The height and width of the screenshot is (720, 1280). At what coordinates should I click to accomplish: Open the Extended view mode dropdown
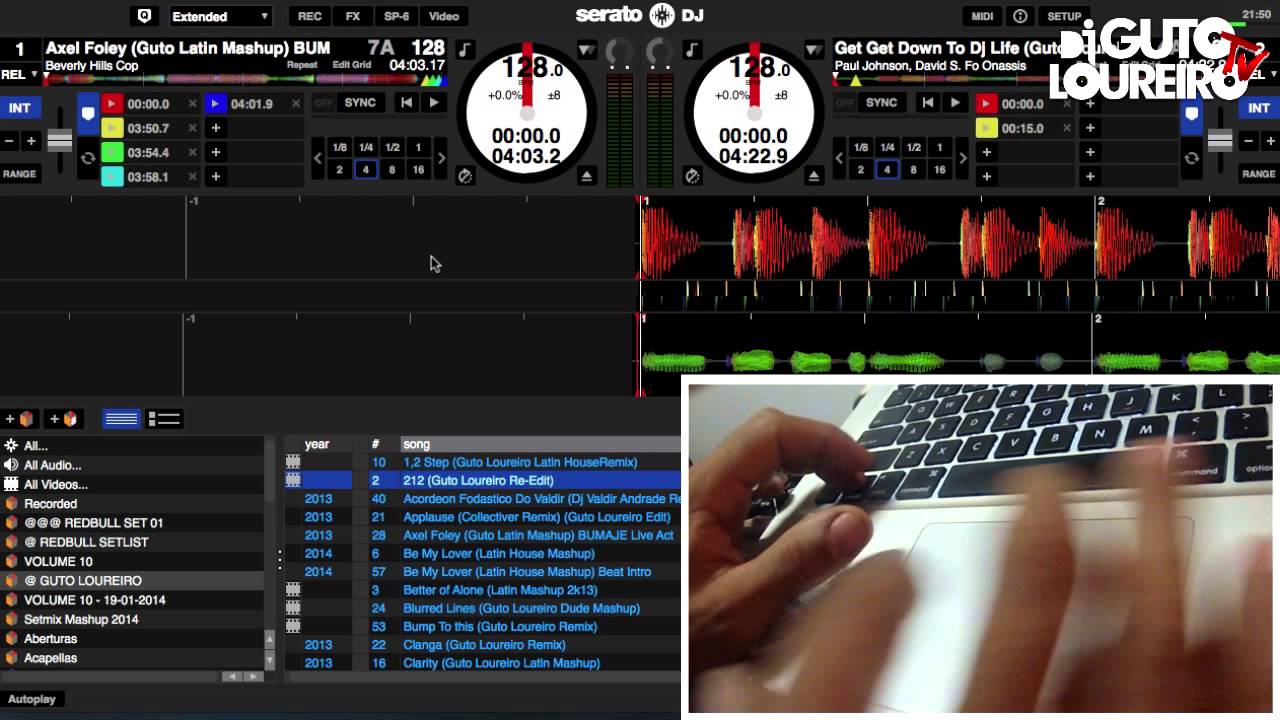coord(220,16)
